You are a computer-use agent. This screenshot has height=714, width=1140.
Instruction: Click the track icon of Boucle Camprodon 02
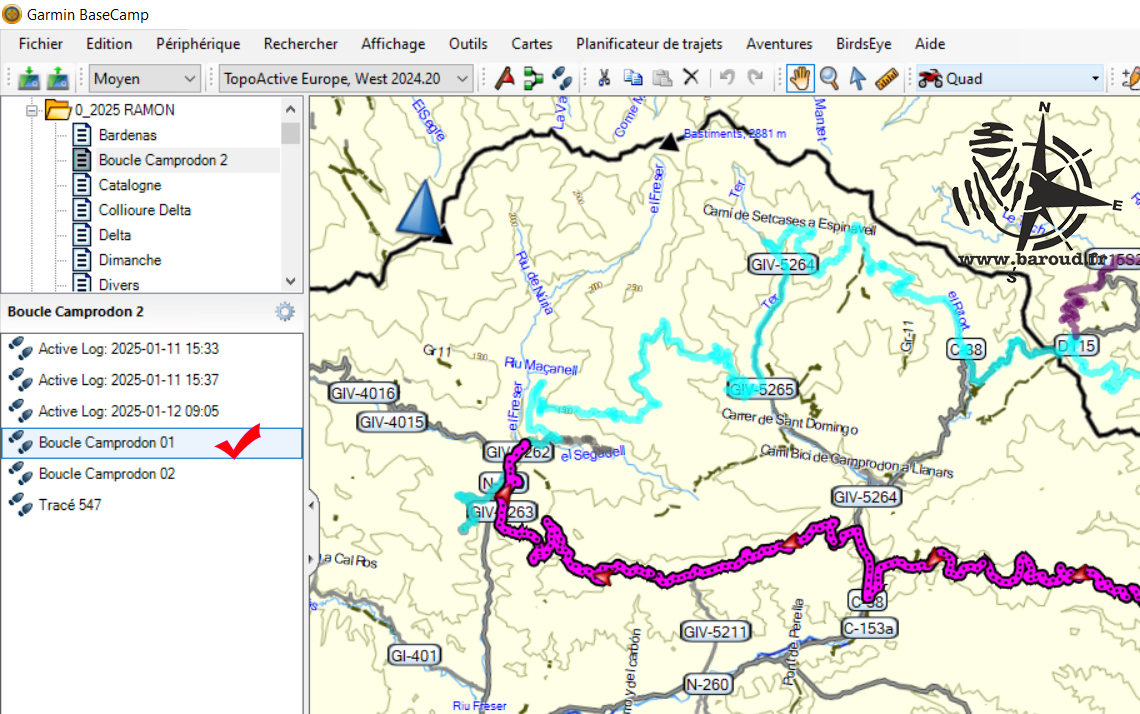click(20, 473)
